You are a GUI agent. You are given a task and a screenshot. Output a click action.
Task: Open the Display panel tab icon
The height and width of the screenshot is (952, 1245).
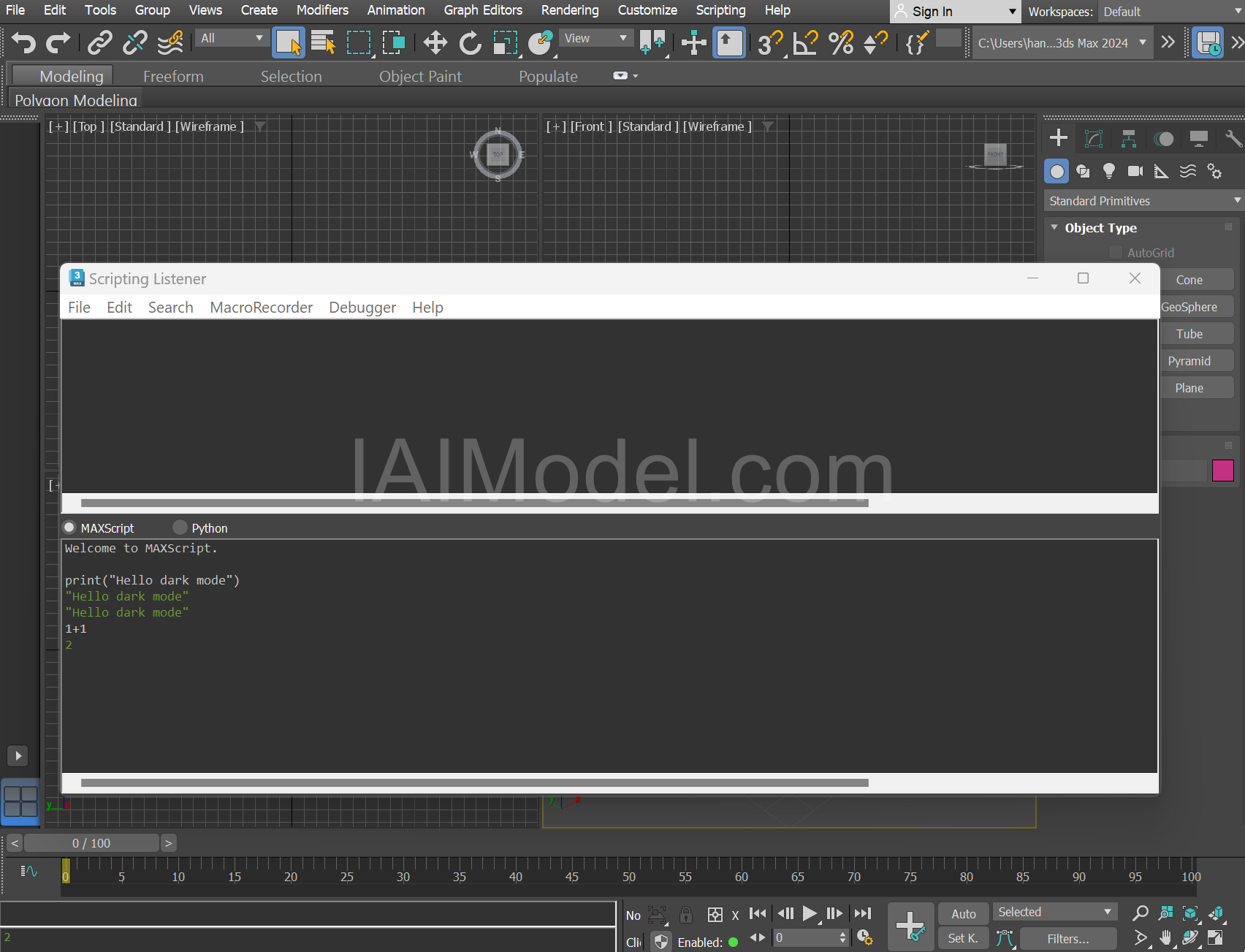pyautogui.click(x=1198, y=138)
